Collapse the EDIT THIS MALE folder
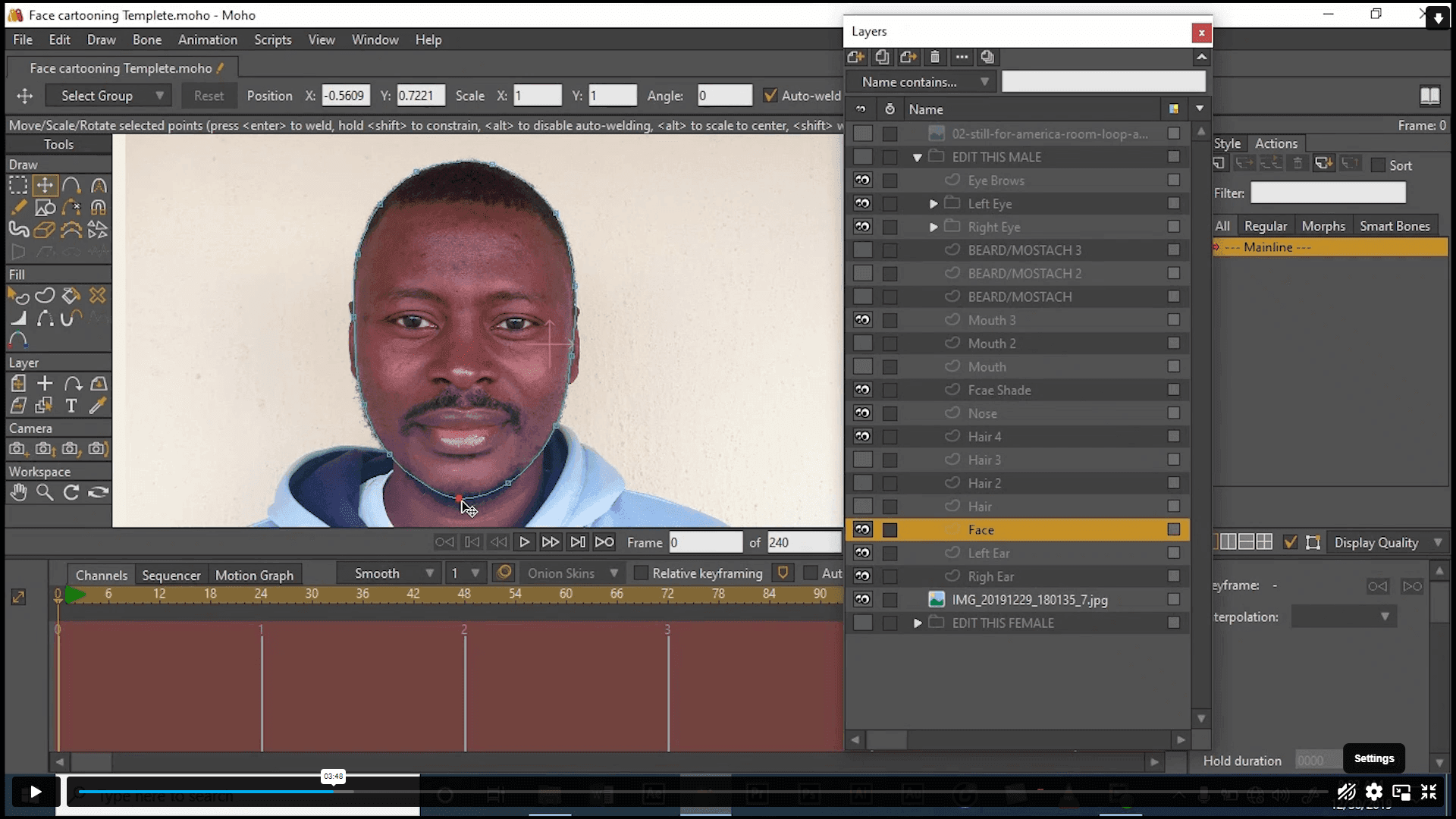Image resolution: width=1456 pixels, height=819 pixels. pyautogui.click(x=918, y=157)
